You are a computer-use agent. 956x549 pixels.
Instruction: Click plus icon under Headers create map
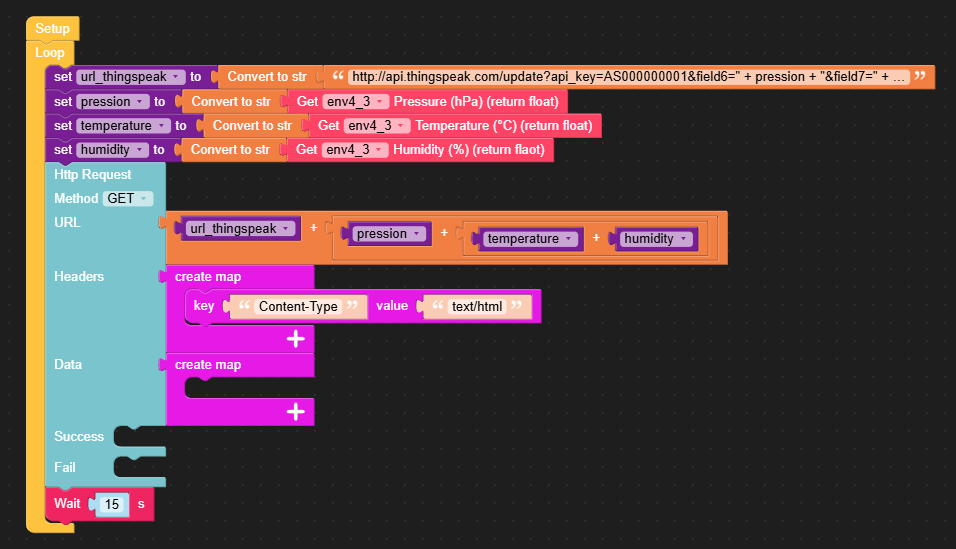(x=296, y=339)
